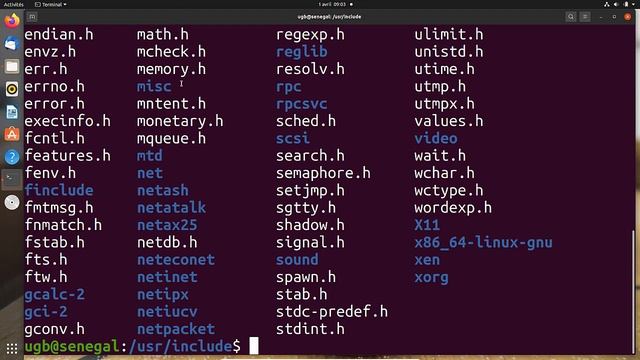Image resolution: width=640 pixels, height=360 pixels.
Task: Click the wctype.h file name
Action: [449, 190]
